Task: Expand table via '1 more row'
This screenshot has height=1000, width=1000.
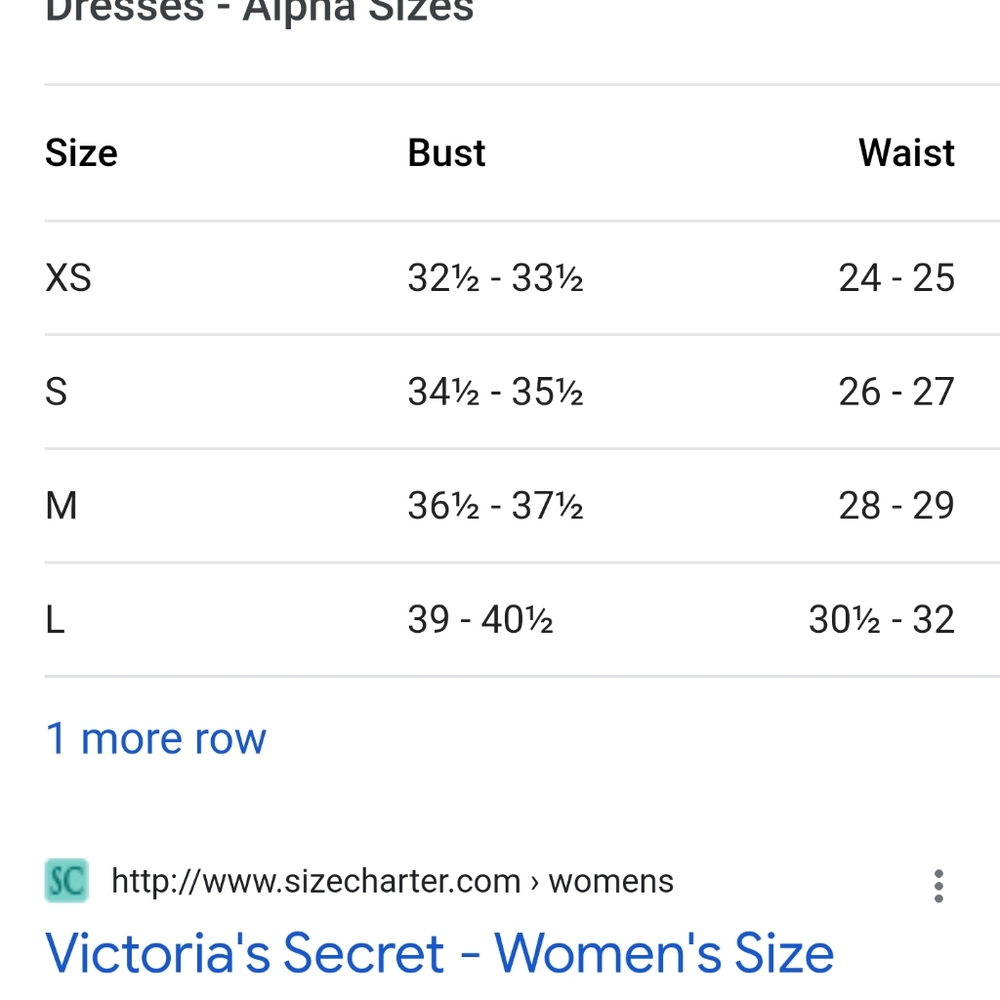Action: [156, 739]
